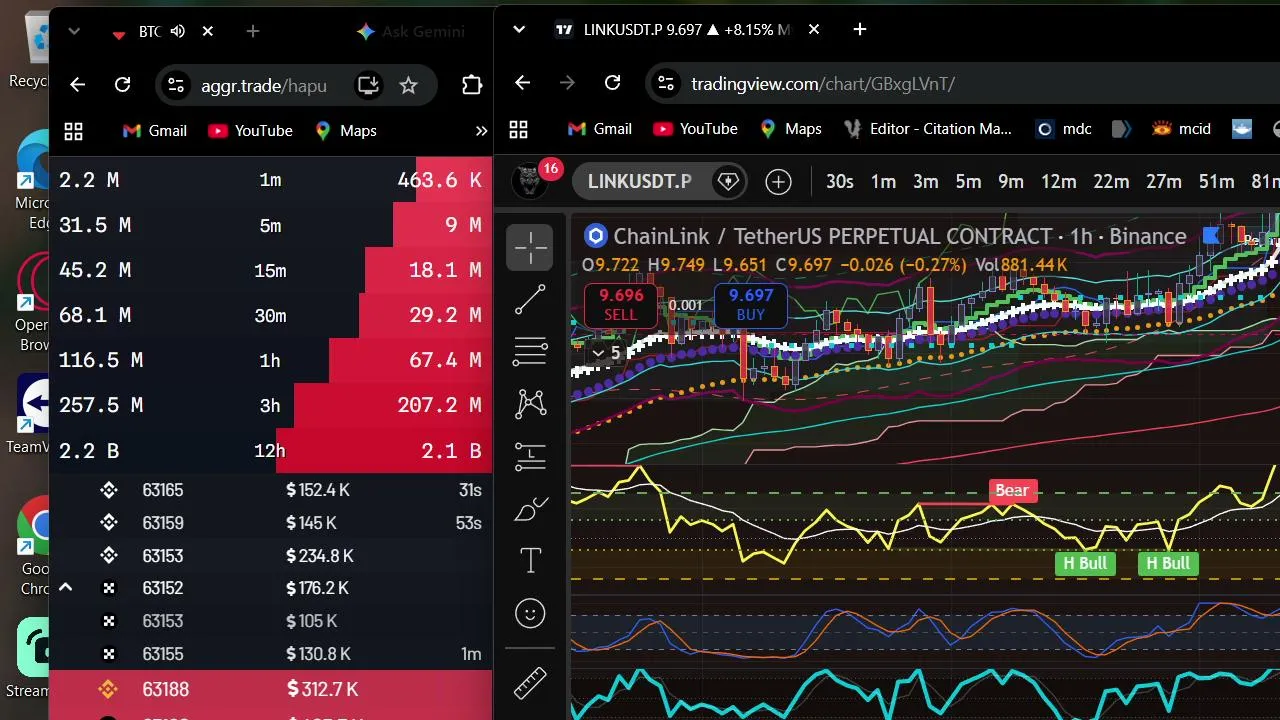The image size is (1280, 720).
Task: Reload the TradingView page
Action: pos(613,83)
